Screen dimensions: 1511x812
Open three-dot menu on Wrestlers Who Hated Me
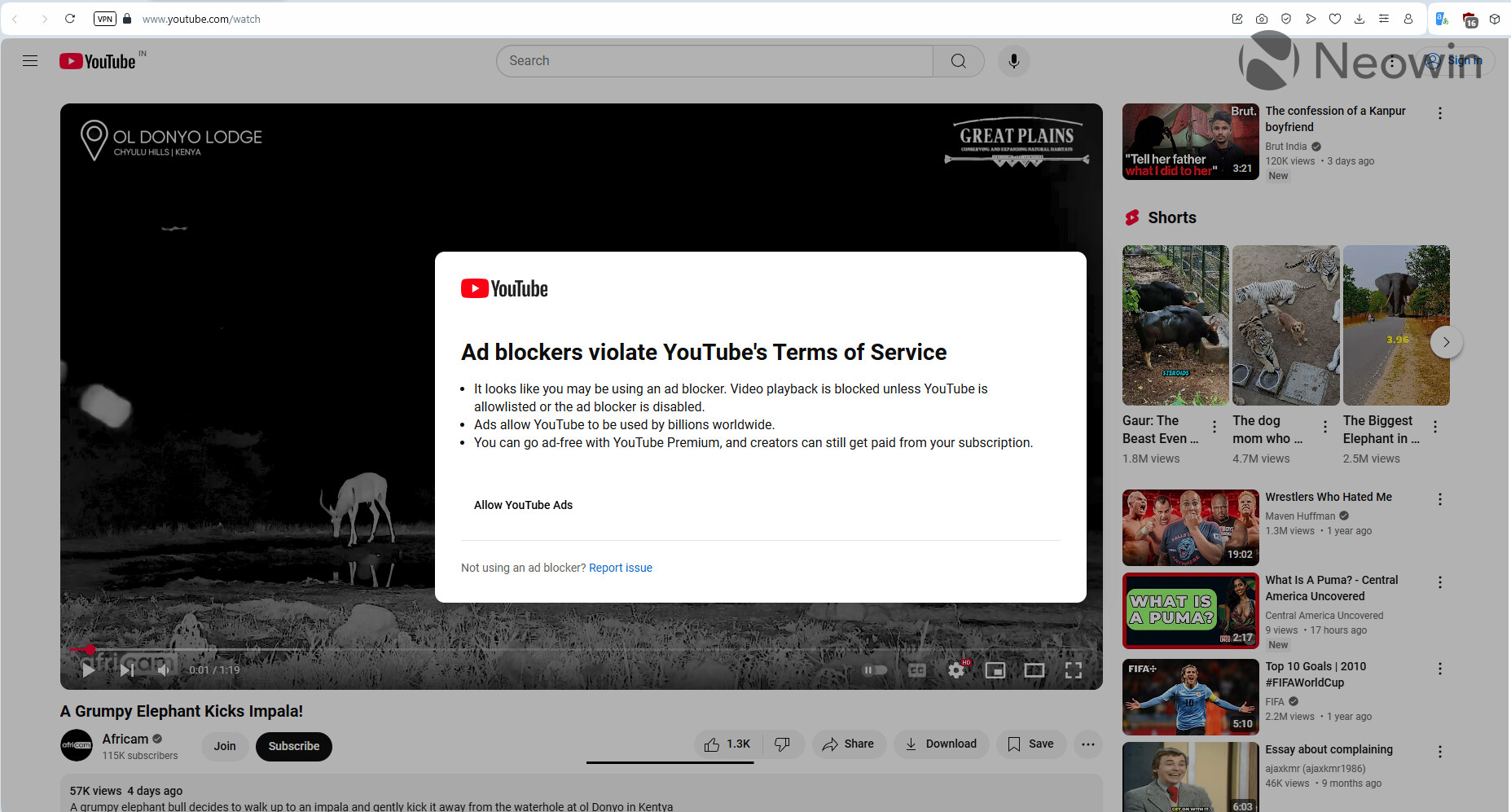click(x=1439, y=498)
